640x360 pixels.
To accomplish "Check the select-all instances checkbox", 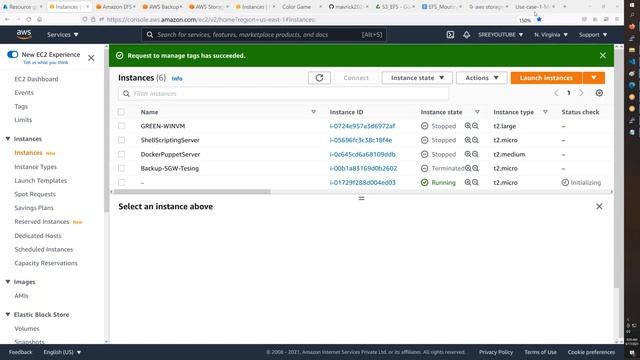I will coord(121,112).
